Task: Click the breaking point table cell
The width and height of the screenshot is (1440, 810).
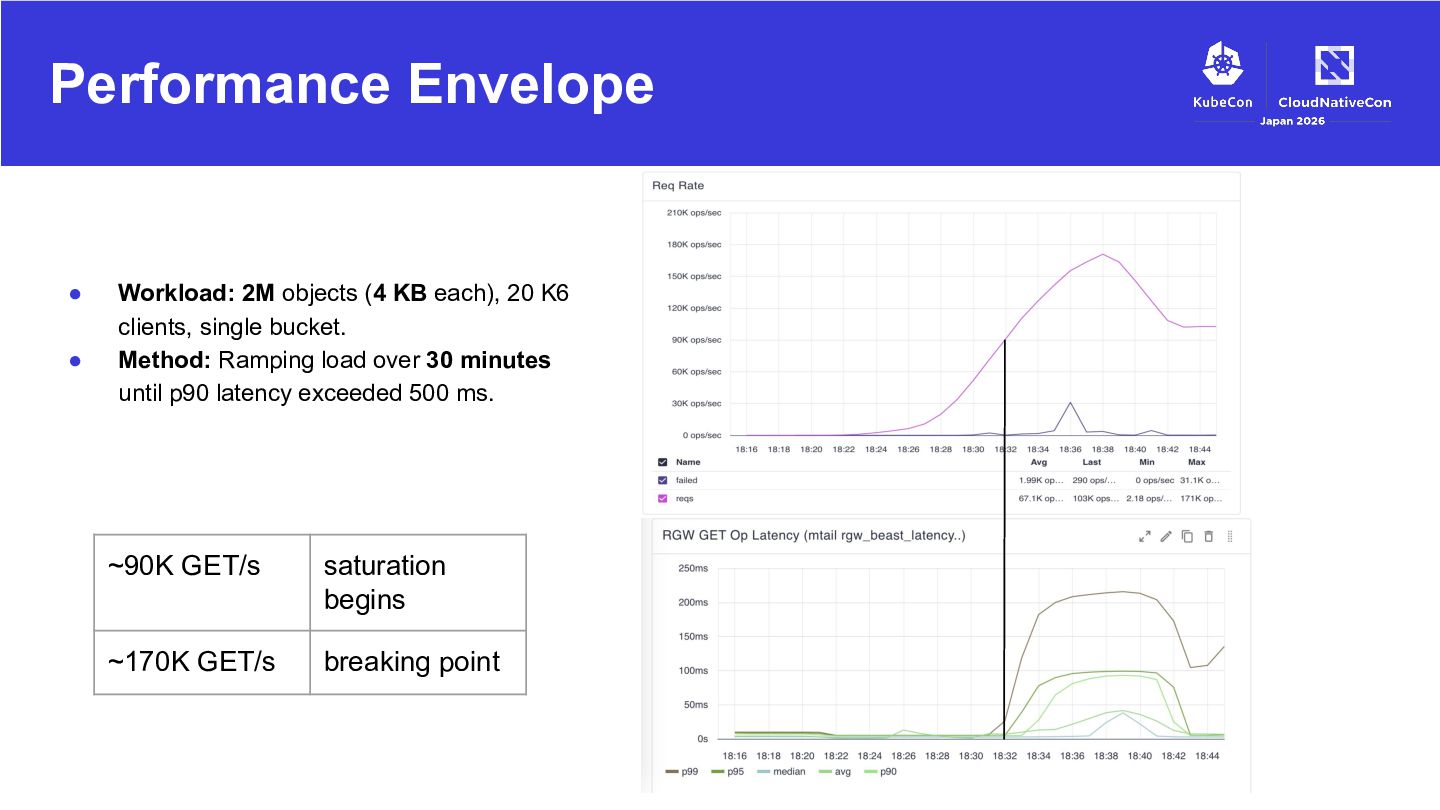Action: pos(418,662)
